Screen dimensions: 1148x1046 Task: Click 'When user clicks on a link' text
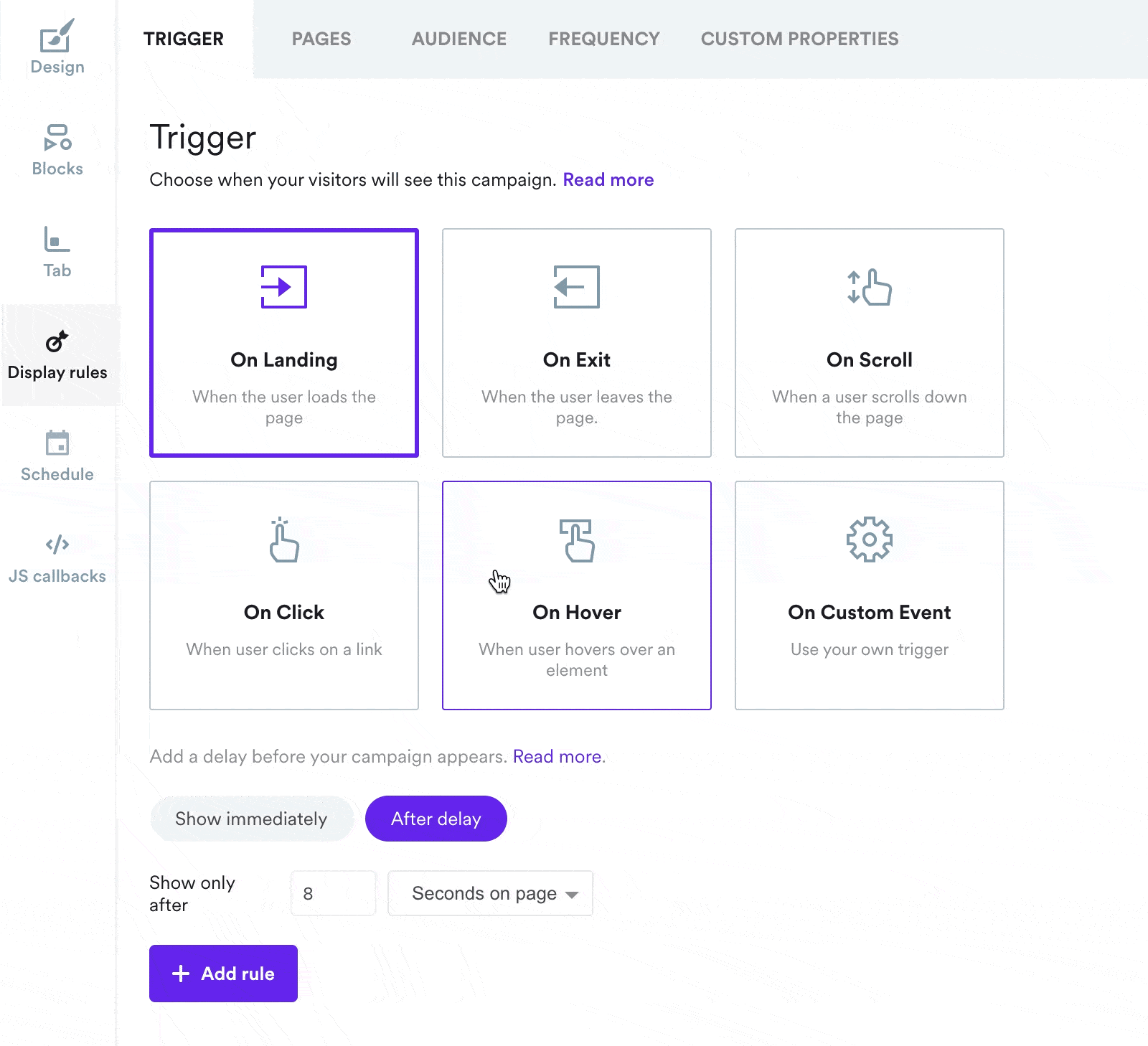284,650
